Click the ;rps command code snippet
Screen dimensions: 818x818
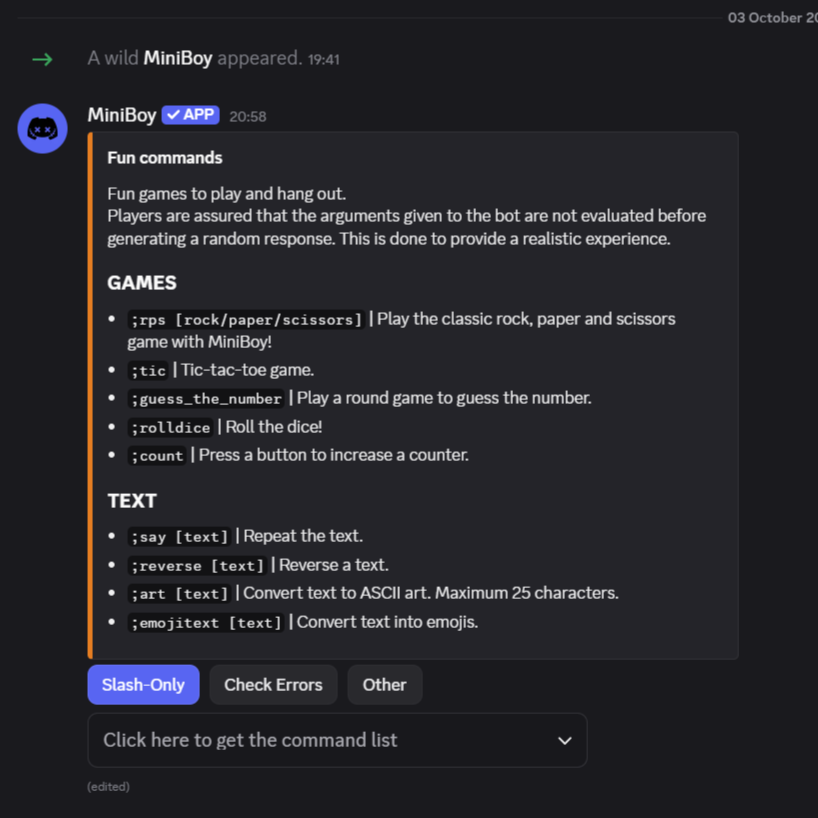[x=246, y=320]
